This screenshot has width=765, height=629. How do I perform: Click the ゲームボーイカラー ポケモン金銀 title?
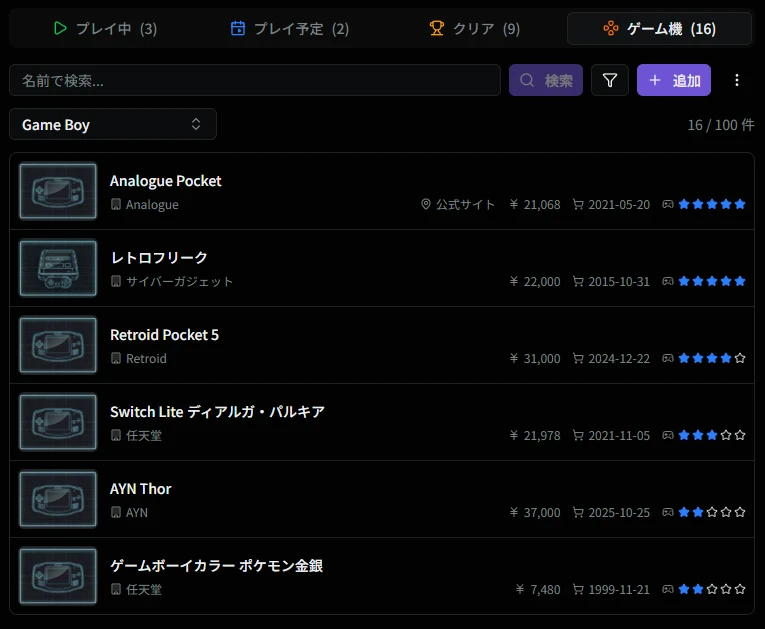pyautogui.click(x=216, y=566)
